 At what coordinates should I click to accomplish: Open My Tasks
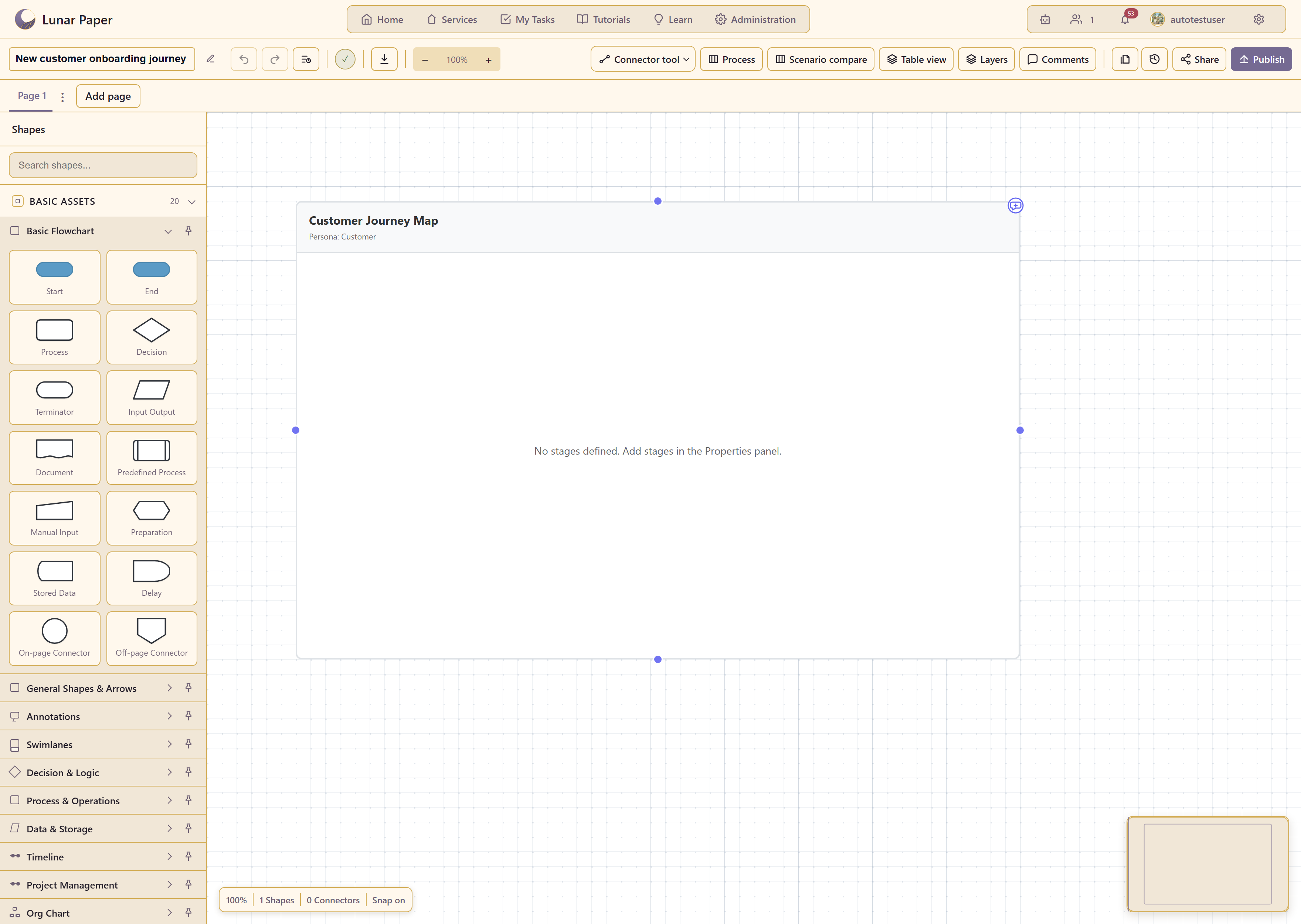point(527,19)
